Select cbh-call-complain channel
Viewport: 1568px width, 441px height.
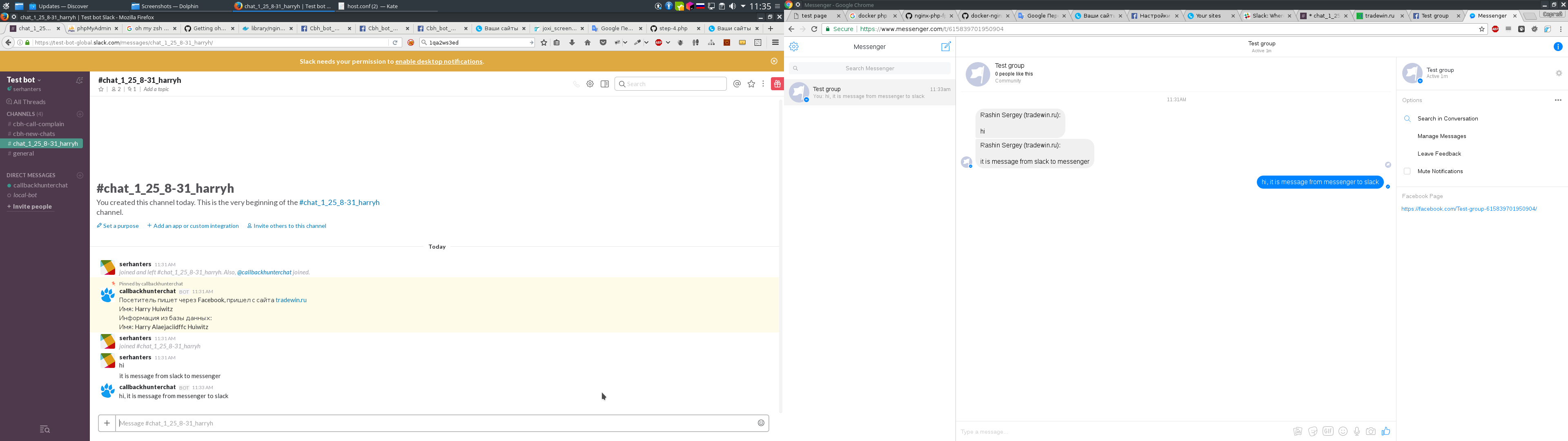[39, 124]
